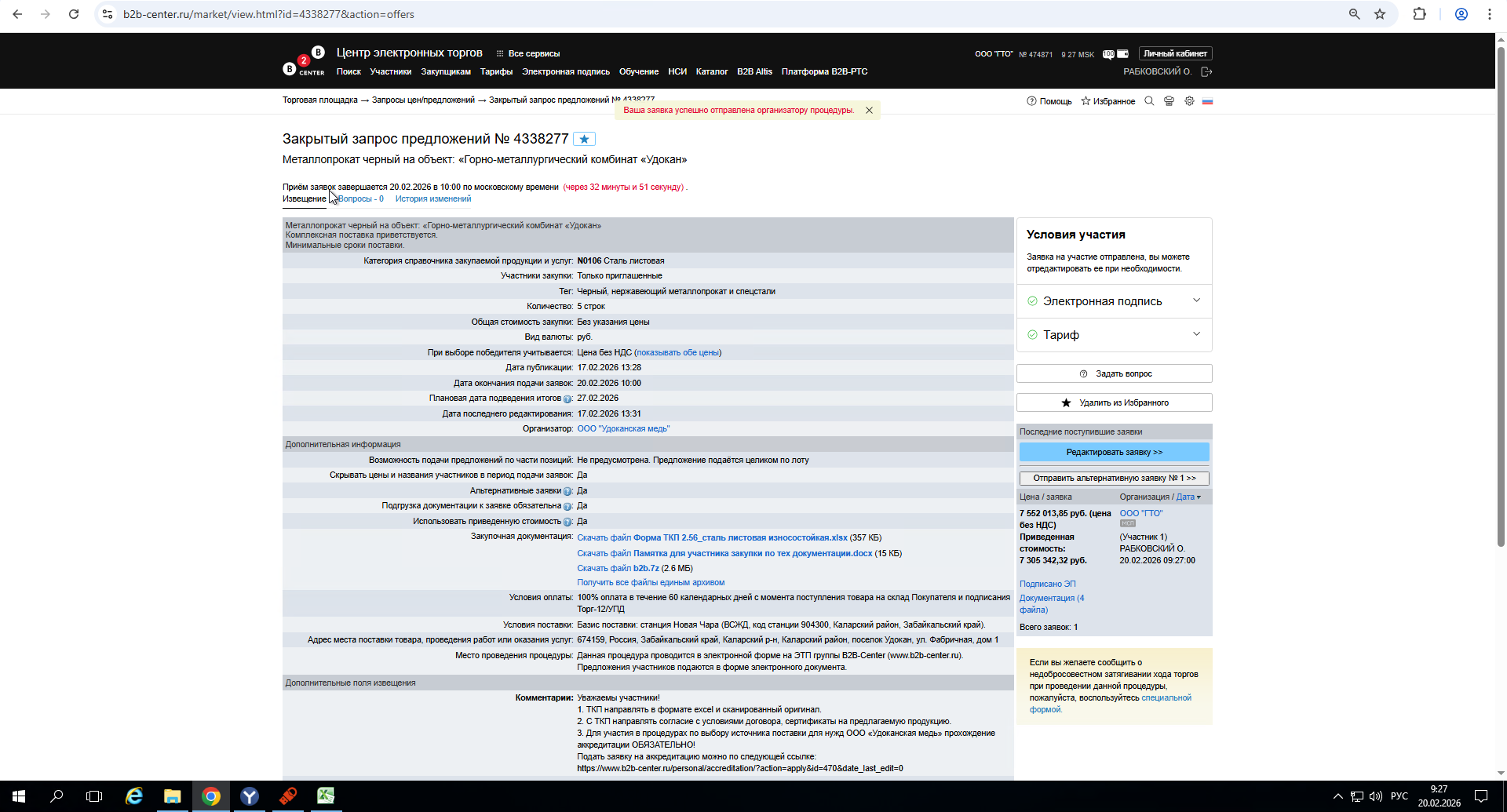Click the 'Запросы цен/предложений' breadcrumb
The image size is (1507, 812).
click(x=423, y=100)
